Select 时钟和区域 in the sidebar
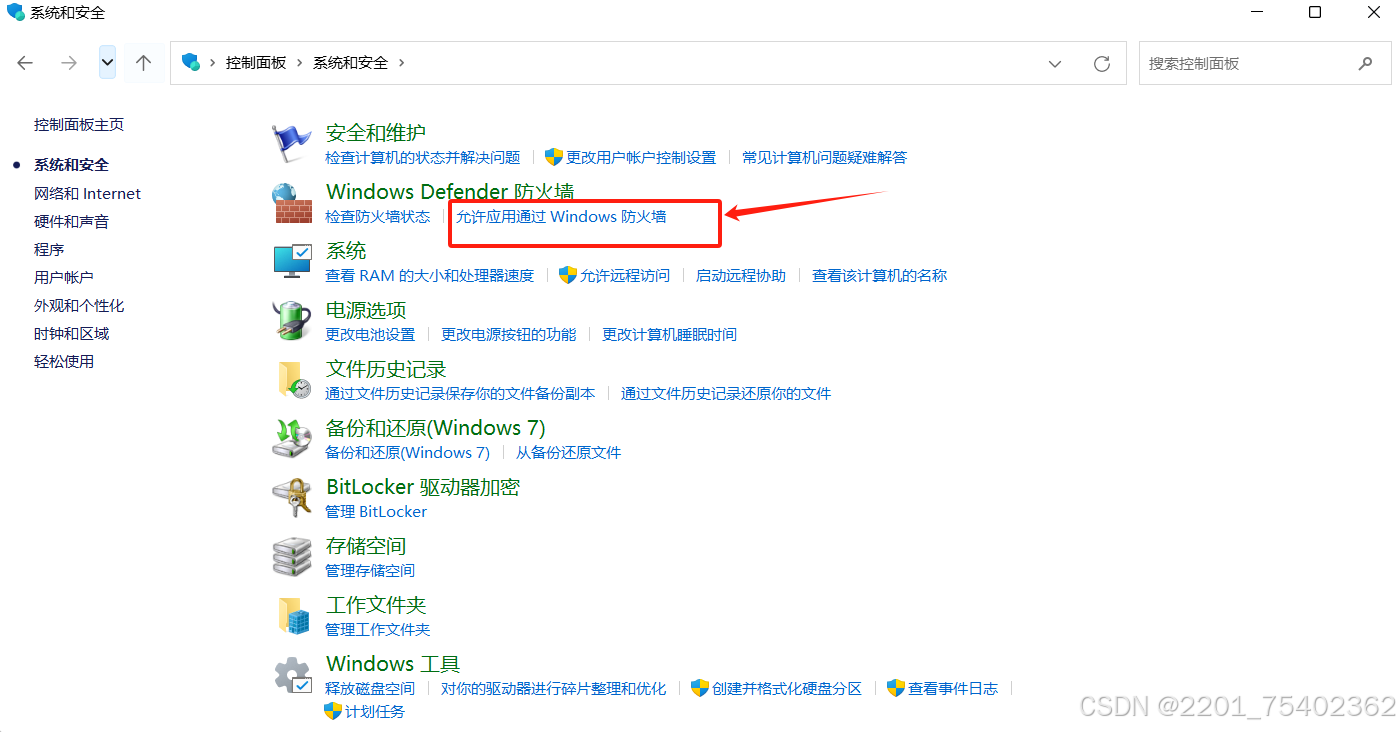 (x=71, y=334)
